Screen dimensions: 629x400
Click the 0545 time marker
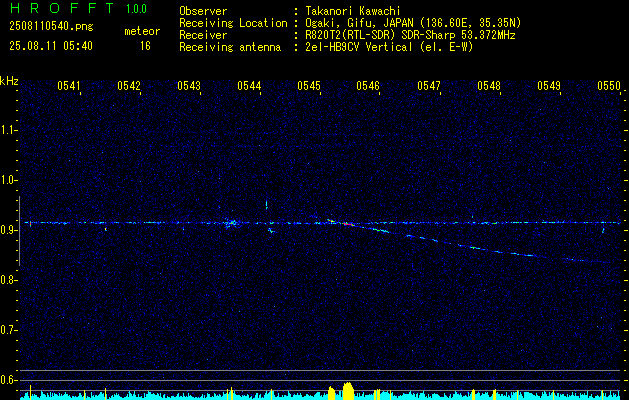[309, 86]
